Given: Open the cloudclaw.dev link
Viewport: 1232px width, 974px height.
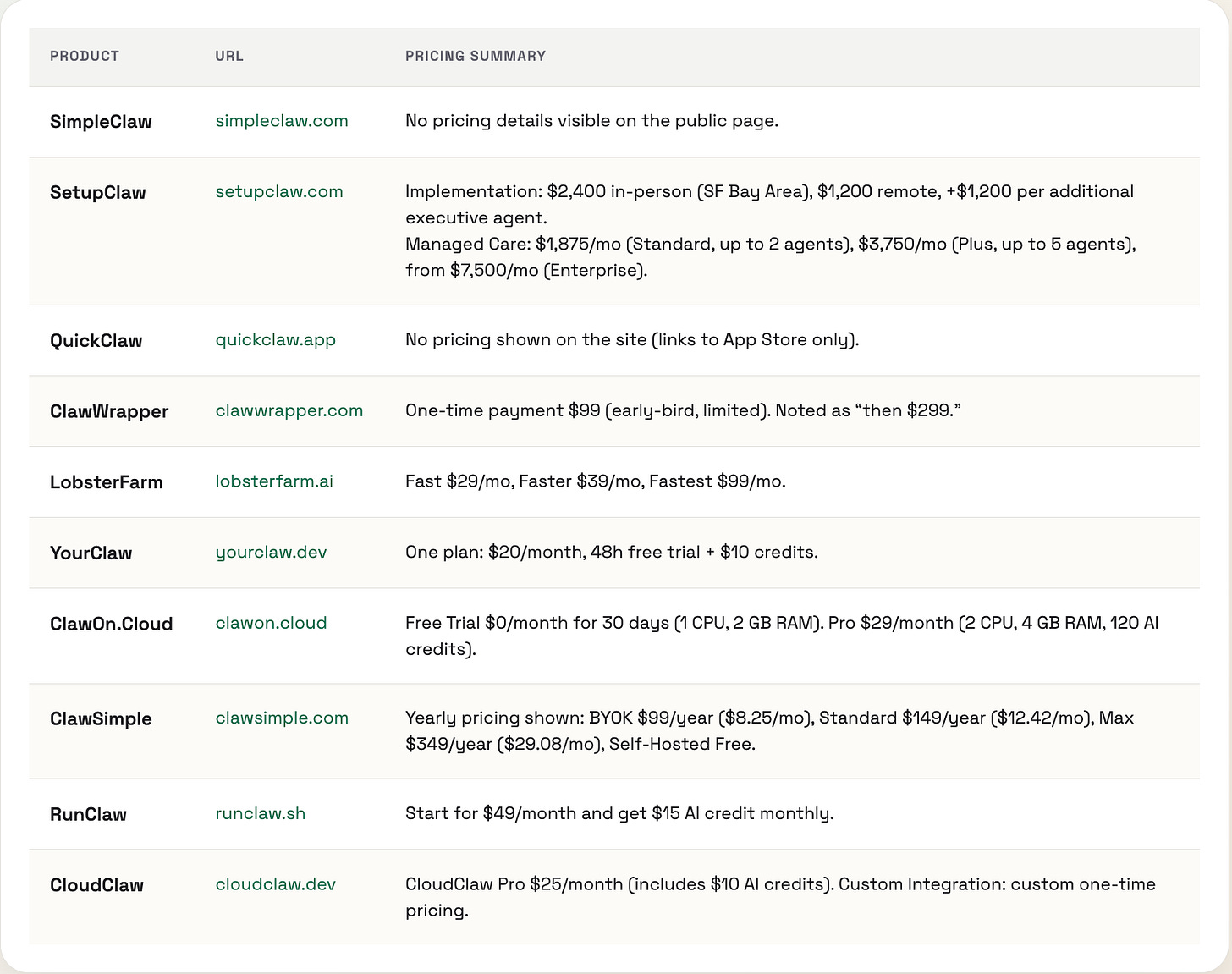Looking at the screenshot, I should [x=276, y=884].
